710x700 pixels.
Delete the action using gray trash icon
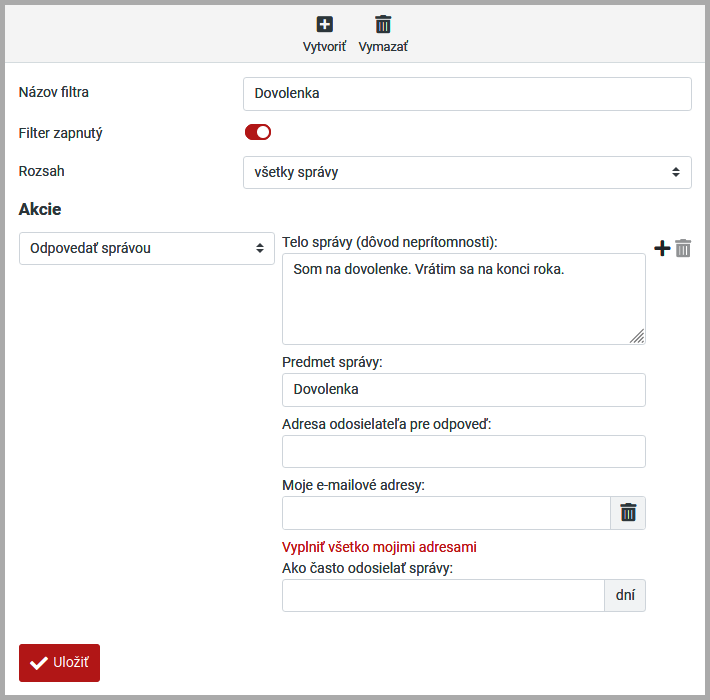(683, 248)
